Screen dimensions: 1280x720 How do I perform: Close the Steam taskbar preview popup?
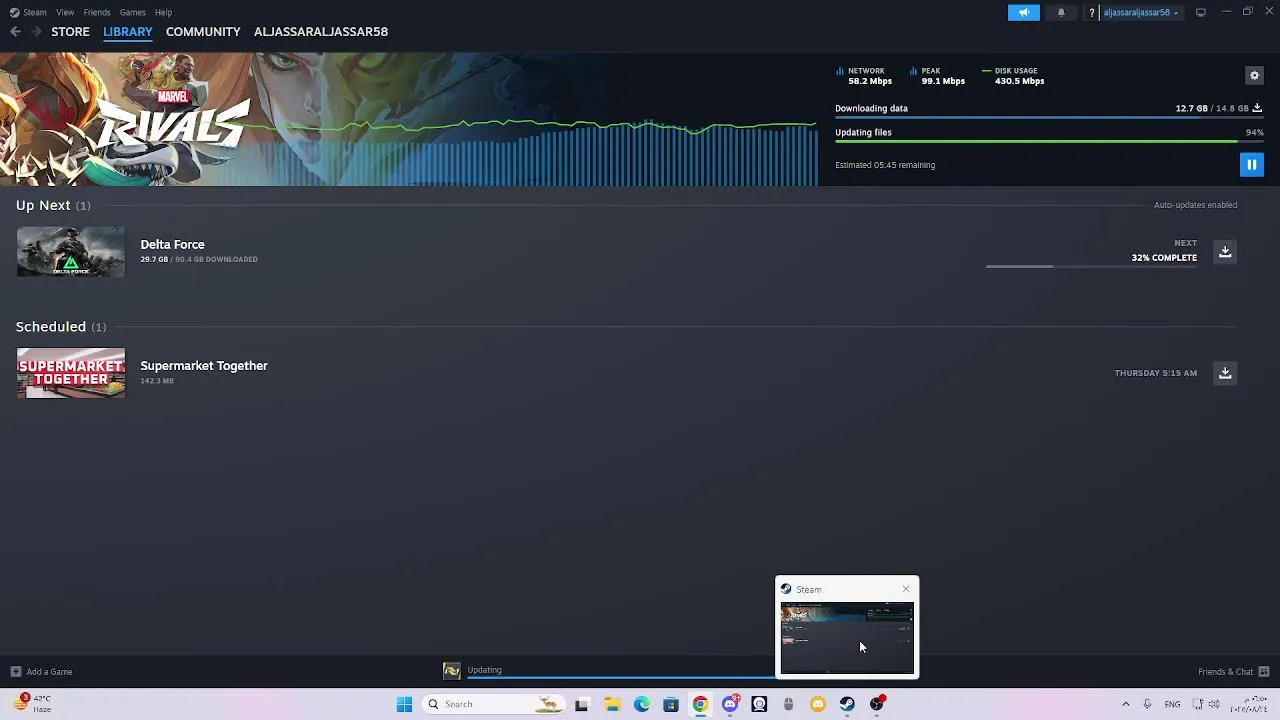tap(906, 589)
